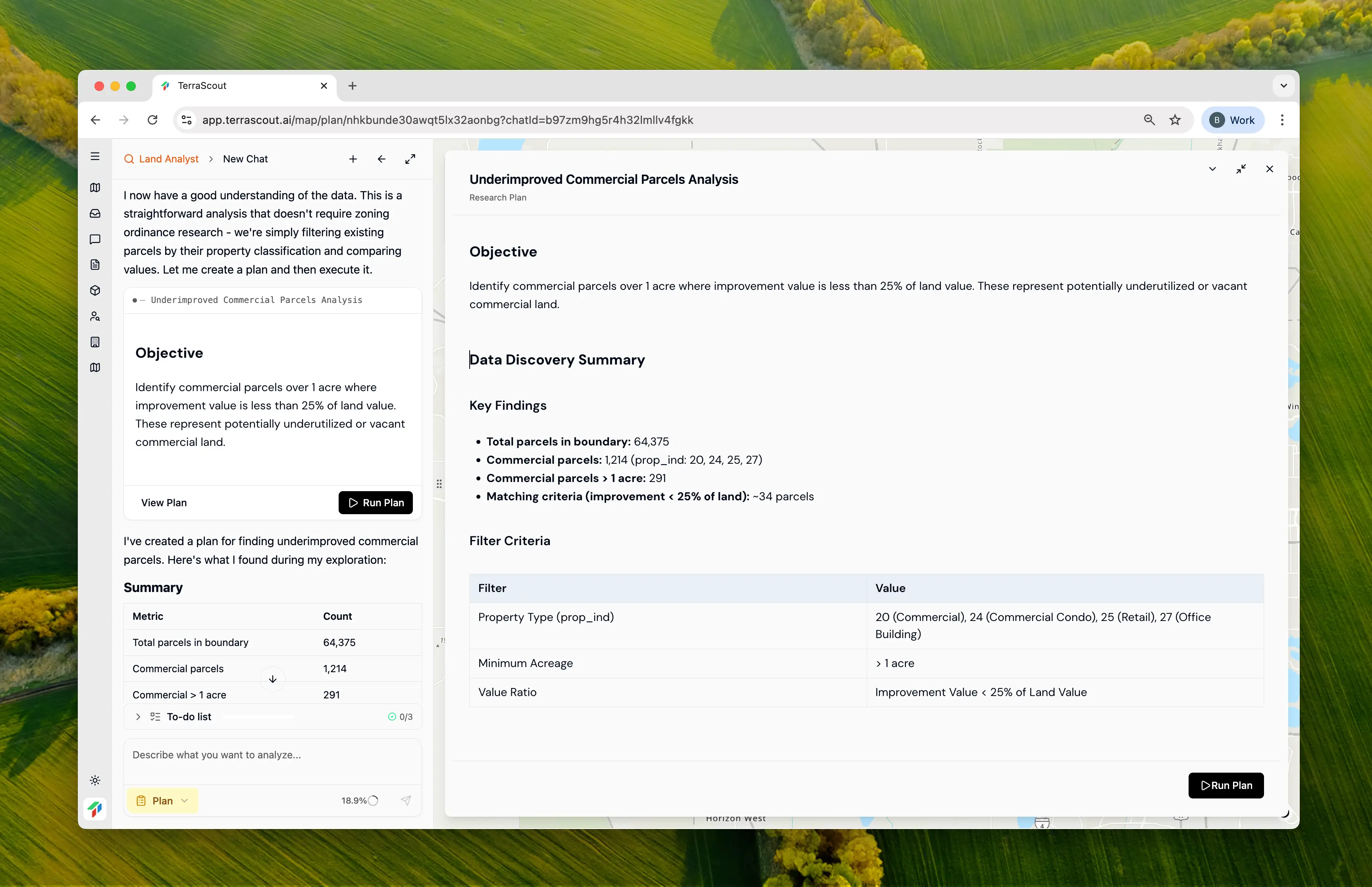Open the sidebar hamburger menu
This screenshot has height=887, width=1372.
tap(95, 157)
